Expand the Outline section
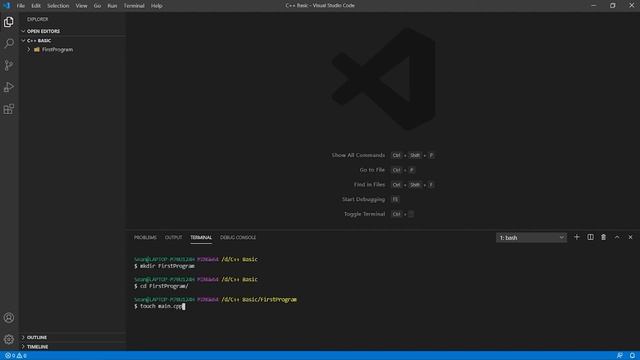The width and height of the screenshot is (640, 360). click(23, 337)
